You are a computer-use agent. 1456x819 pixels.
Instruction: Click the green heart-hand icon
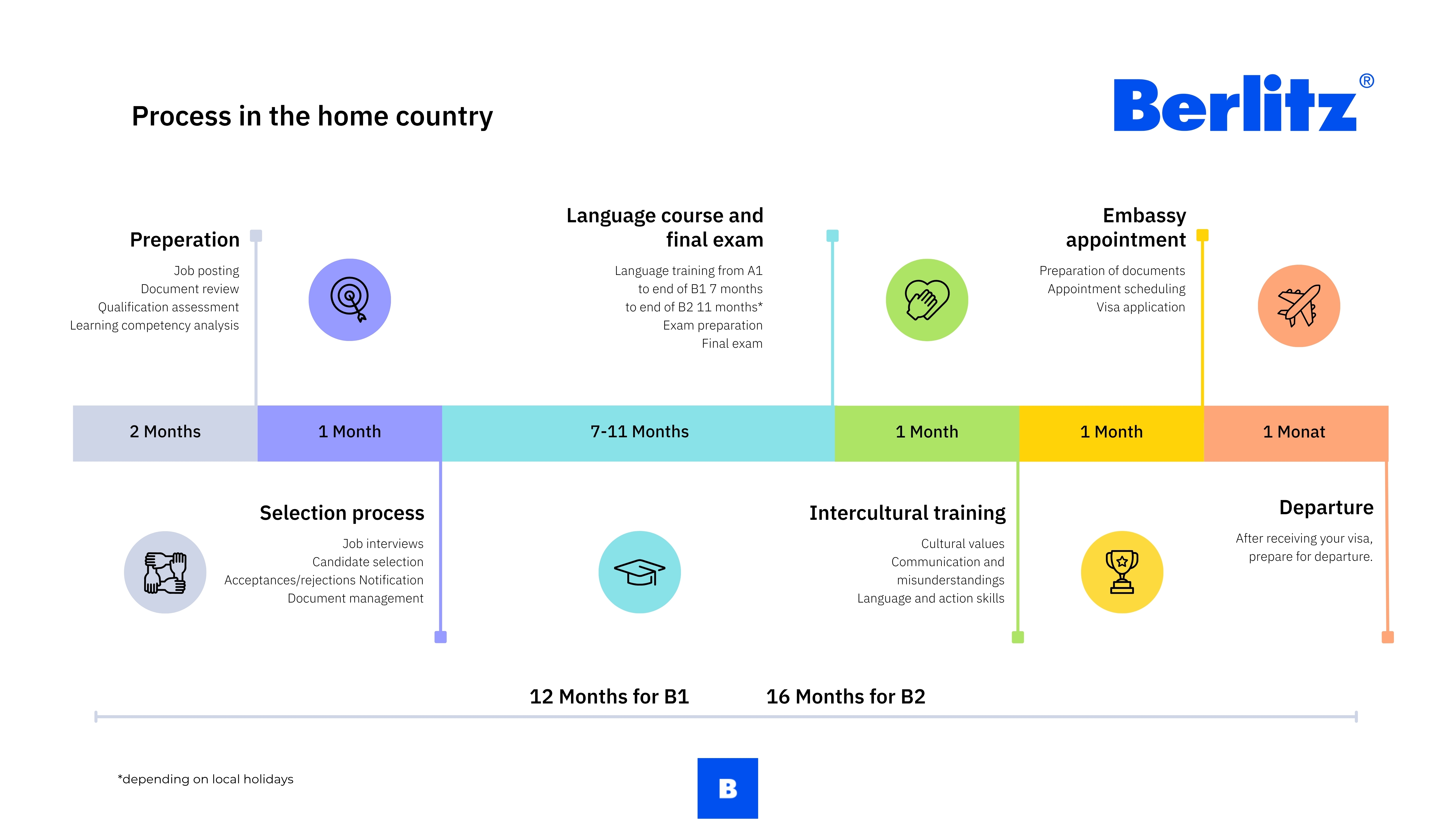pyautogui.click(x=927, y=299)
